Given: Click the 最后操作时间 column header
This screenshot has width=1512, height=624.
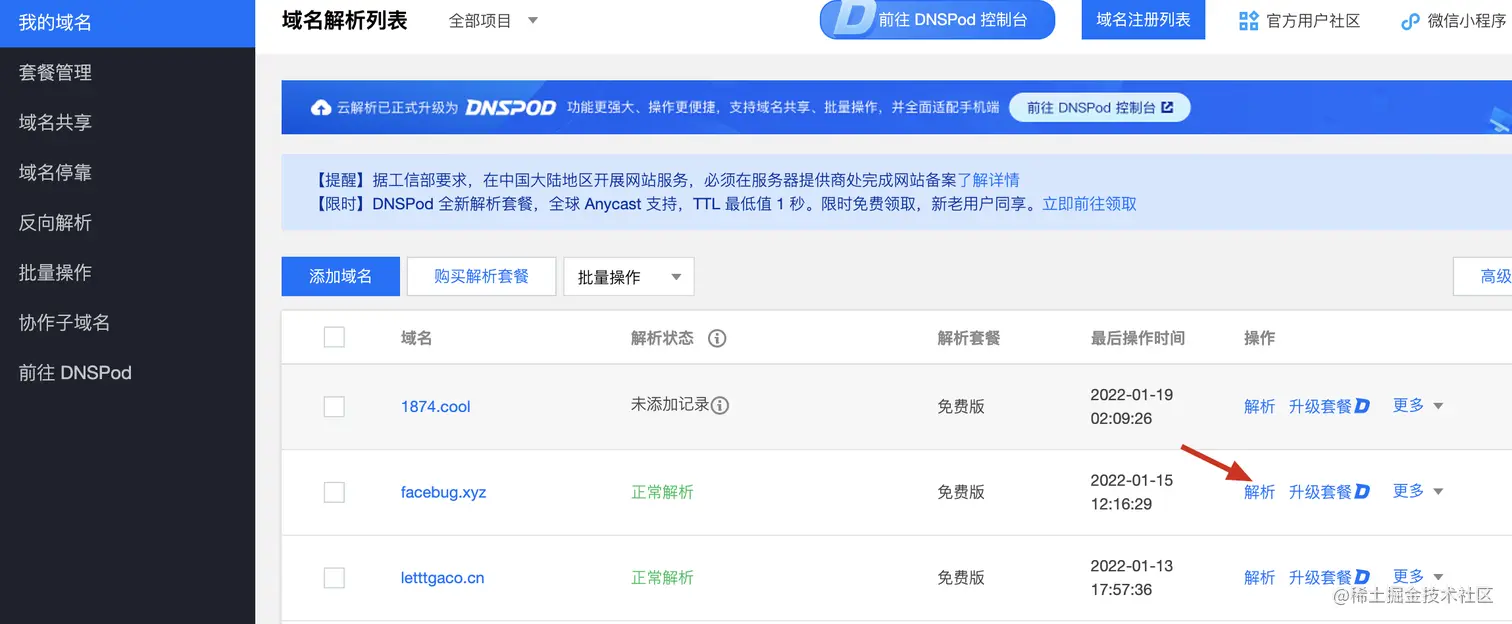Looking at the screenshot, I should 1138,338.
